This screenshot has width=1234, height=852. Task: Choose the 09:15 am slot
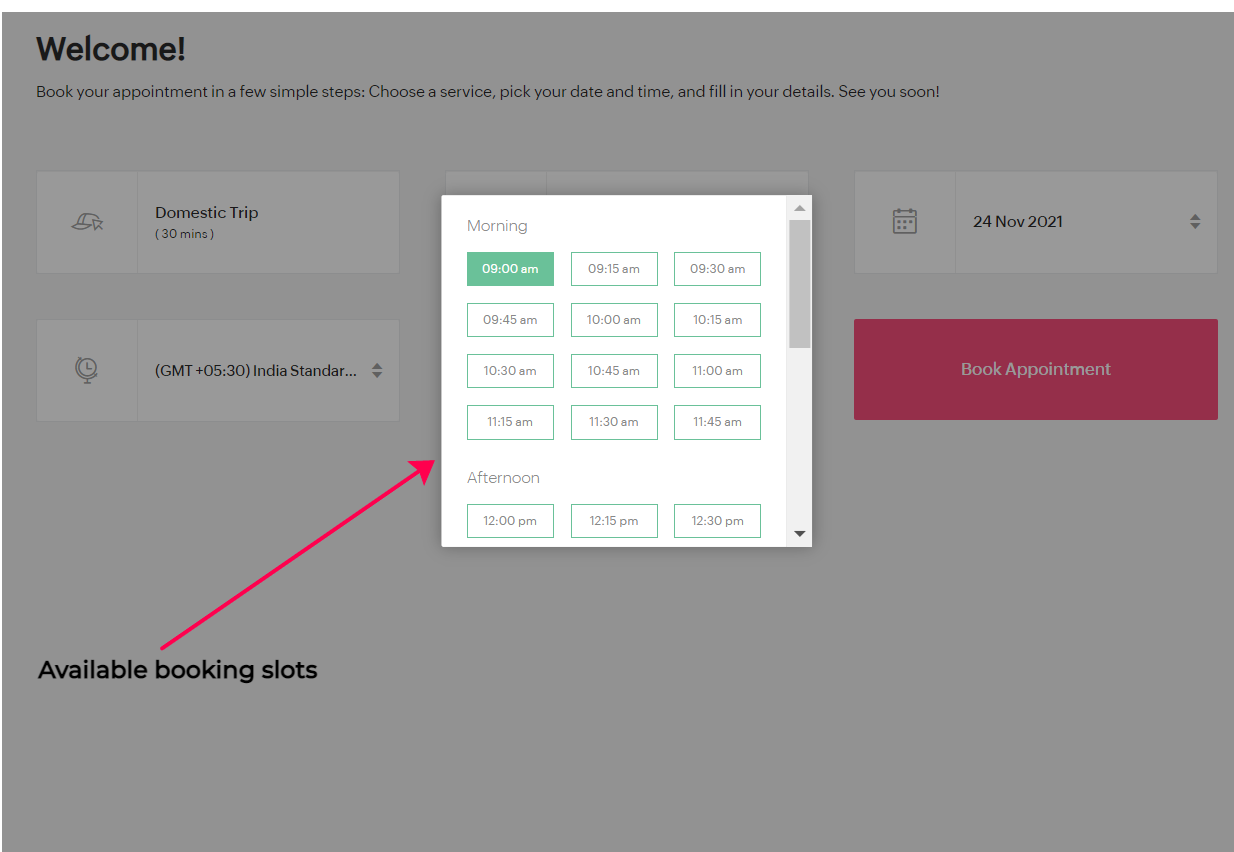point(614,269)
